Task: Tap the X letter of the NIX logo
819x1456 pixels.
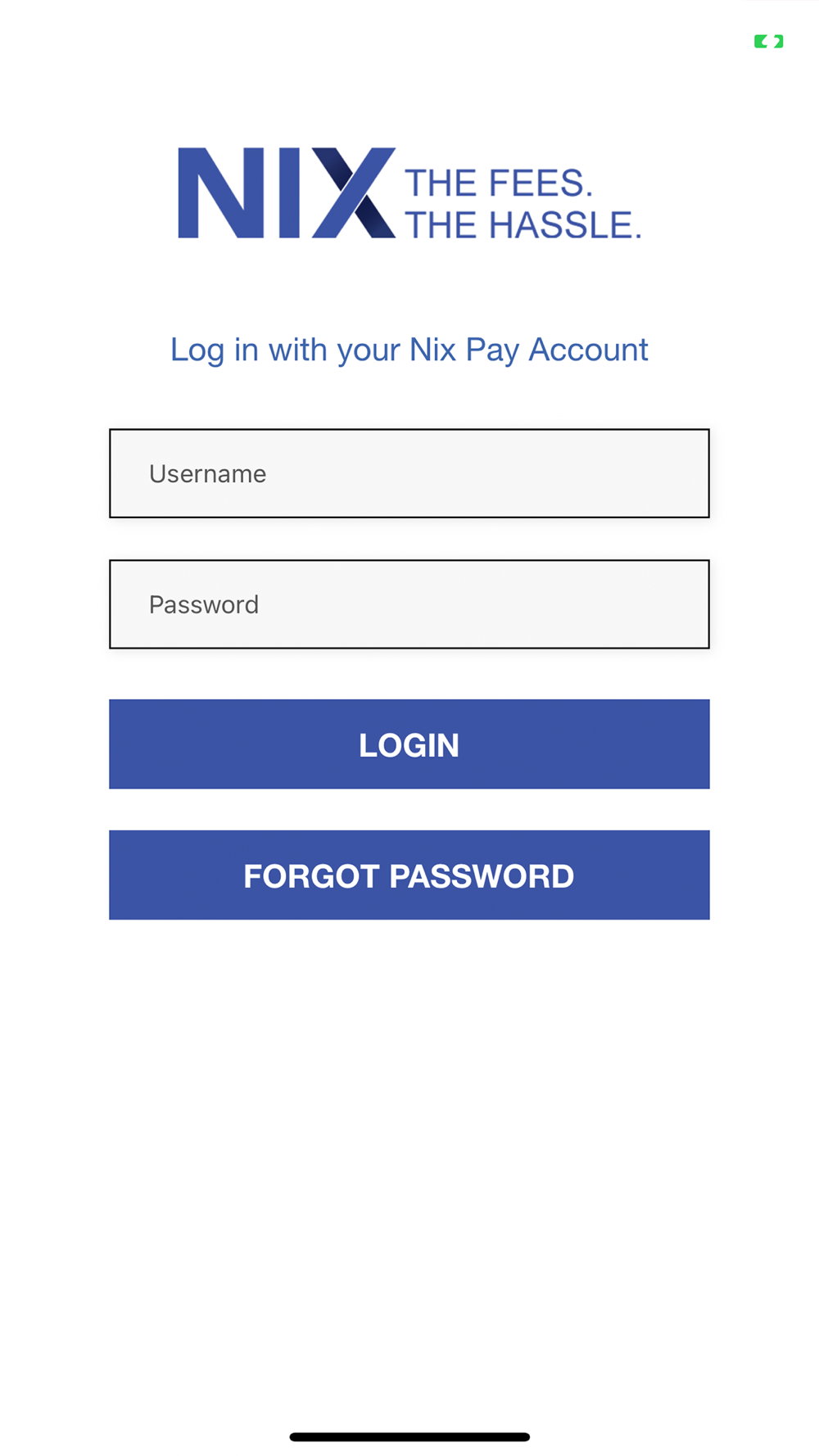Action: (x=354, y=193)
